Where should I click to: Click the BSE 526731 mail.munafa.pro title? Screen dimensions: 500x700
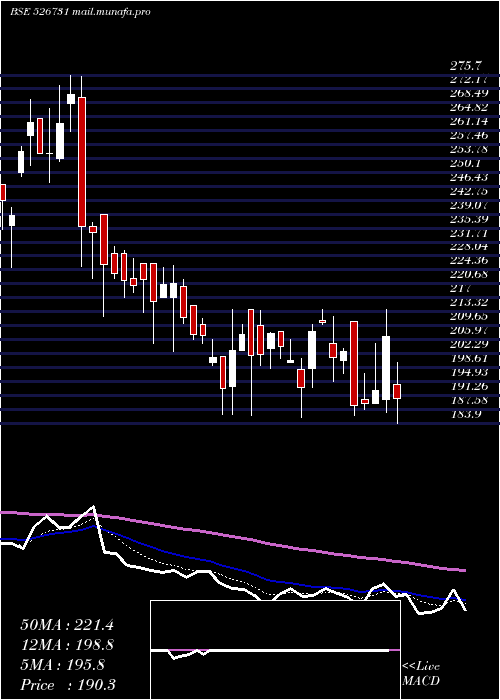click(x=80, y=12)
